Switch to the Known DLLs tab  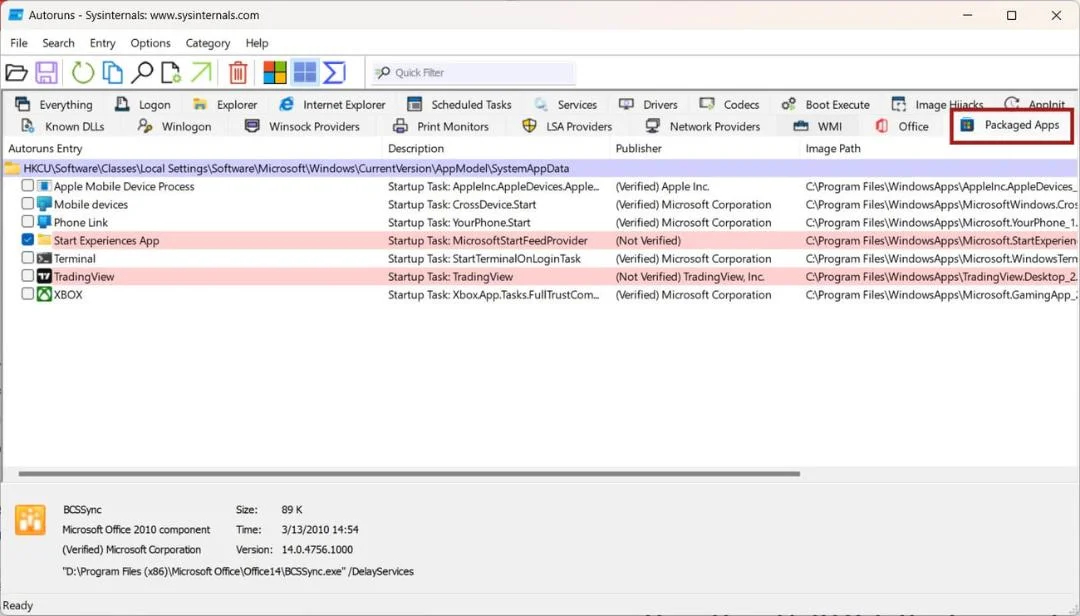pyautogui.click(x=63, y=126)
